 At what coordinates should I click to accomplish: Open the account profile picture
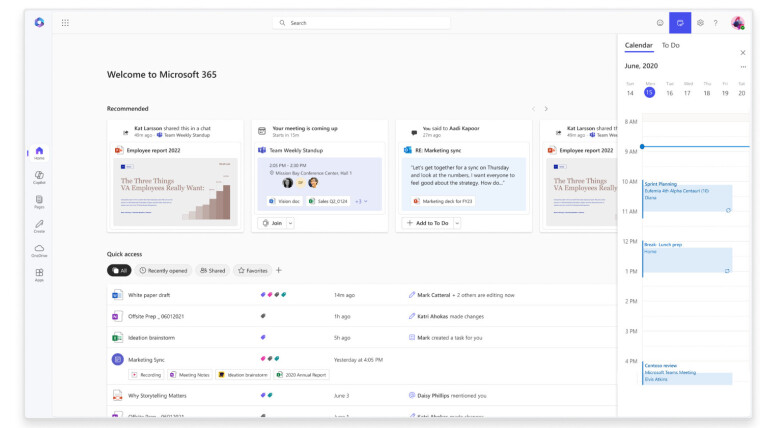point(738,23)
